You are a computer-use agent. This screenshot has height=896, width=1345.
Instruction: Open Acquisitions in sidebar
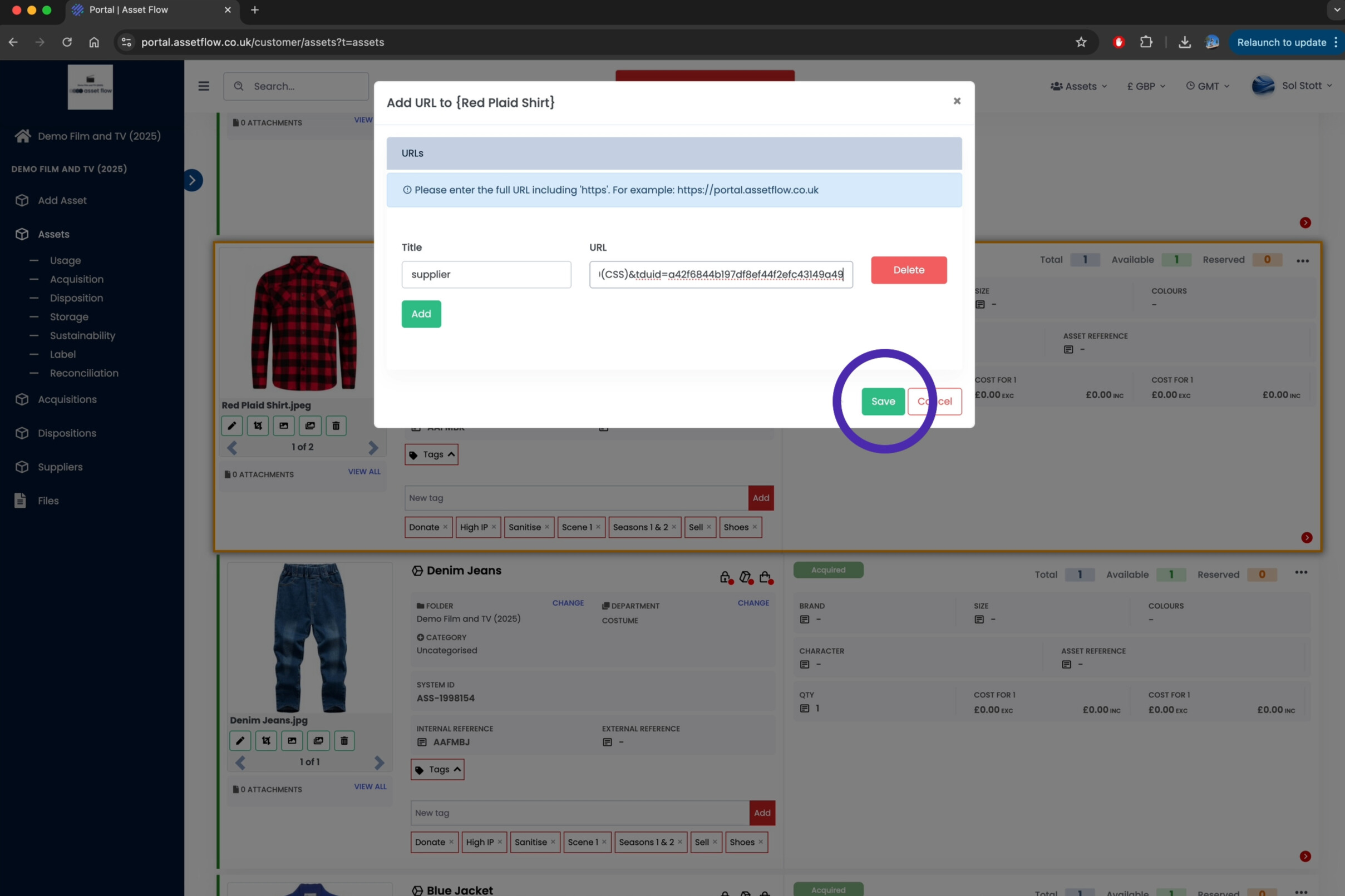(56, 399)
